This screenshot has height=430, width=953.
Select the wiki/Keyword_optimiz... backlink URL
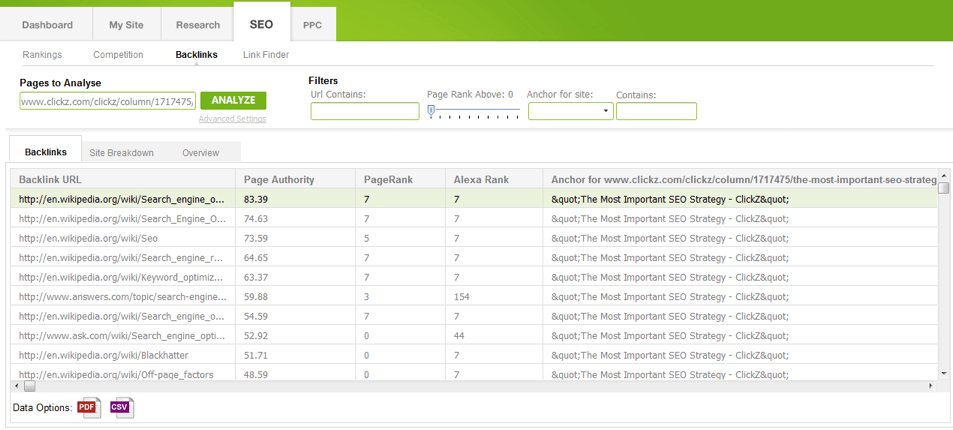123,277
